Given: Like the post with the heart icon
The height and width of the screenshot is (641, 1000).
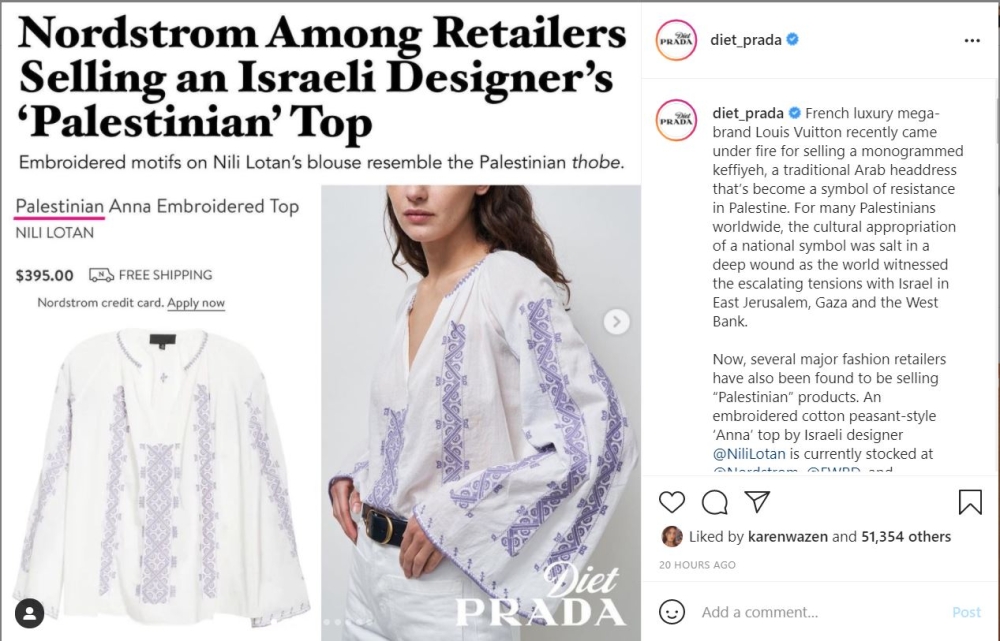Looking at the screenshot, I should pyautogui.click(x=672, y=502).
